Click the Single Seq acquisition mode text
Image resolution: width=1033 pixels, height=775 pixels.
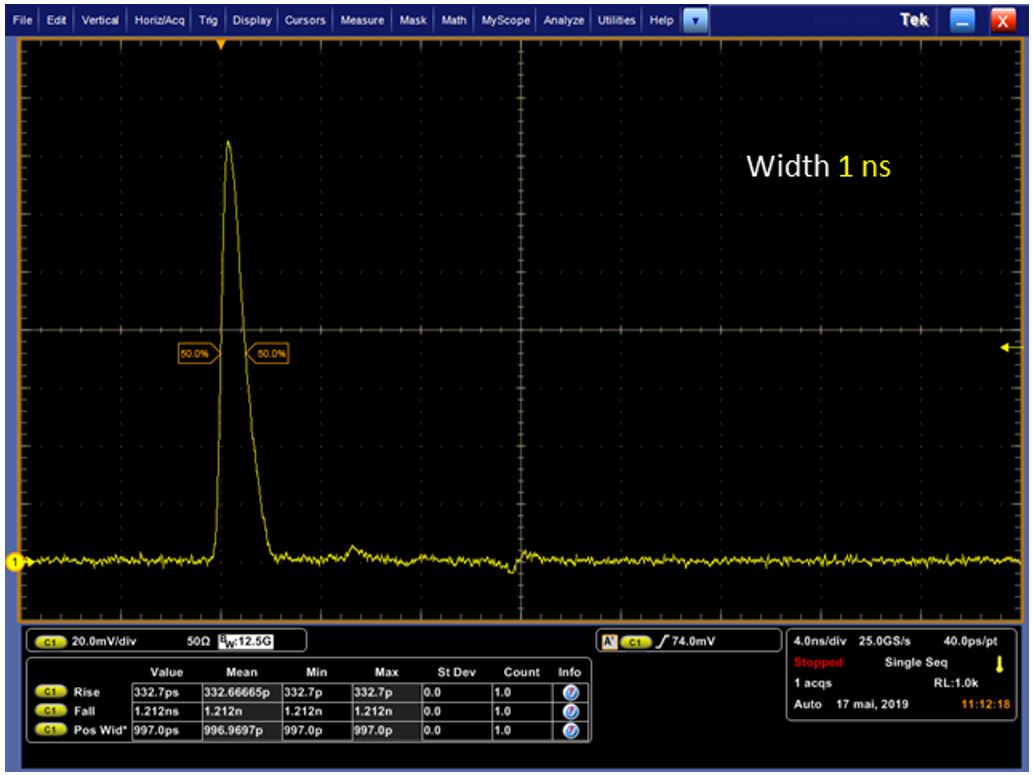click(x=916, y=662)
